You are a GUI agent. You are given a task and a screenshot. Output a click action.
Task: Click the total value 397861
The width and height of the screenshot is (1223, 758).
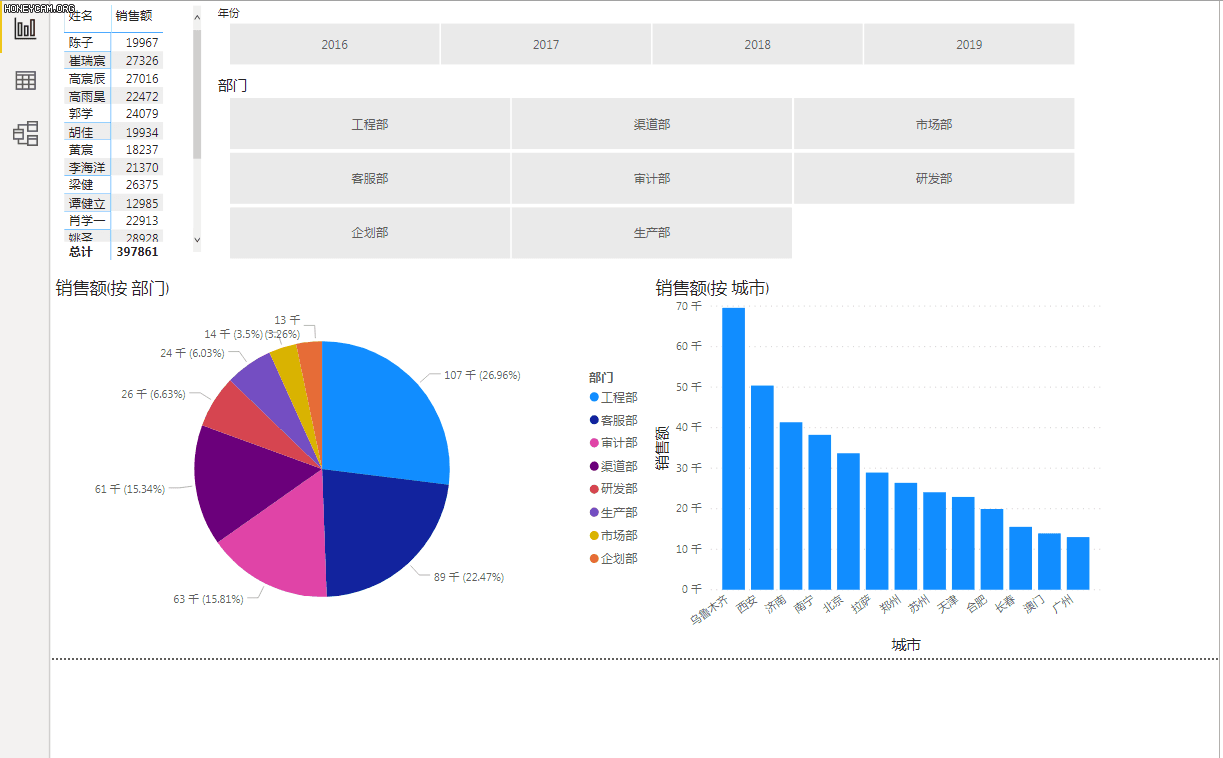coord(137,252)
